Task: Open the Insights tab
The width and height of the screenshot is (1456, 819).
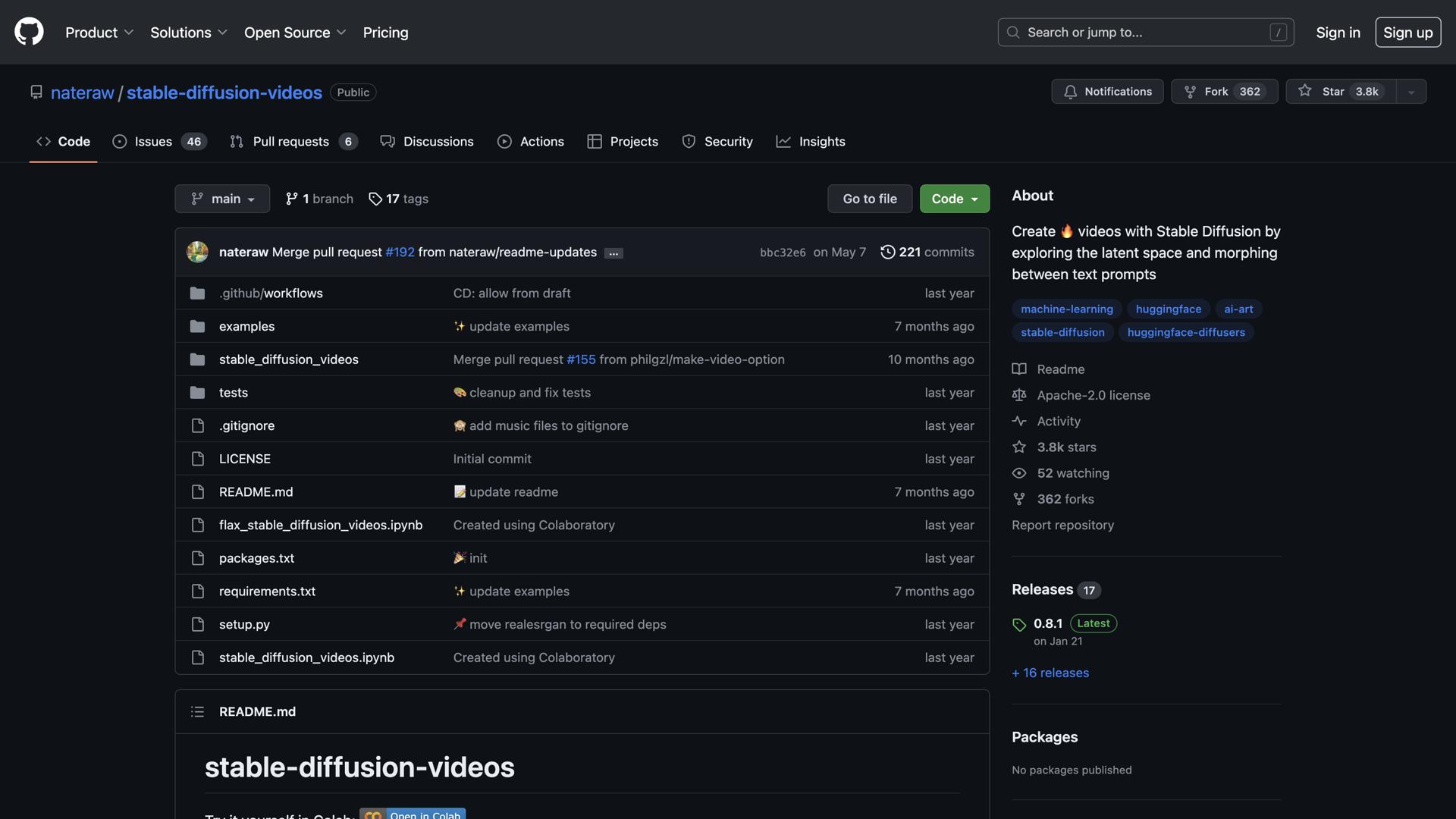Action: click(x=810, y=141)
